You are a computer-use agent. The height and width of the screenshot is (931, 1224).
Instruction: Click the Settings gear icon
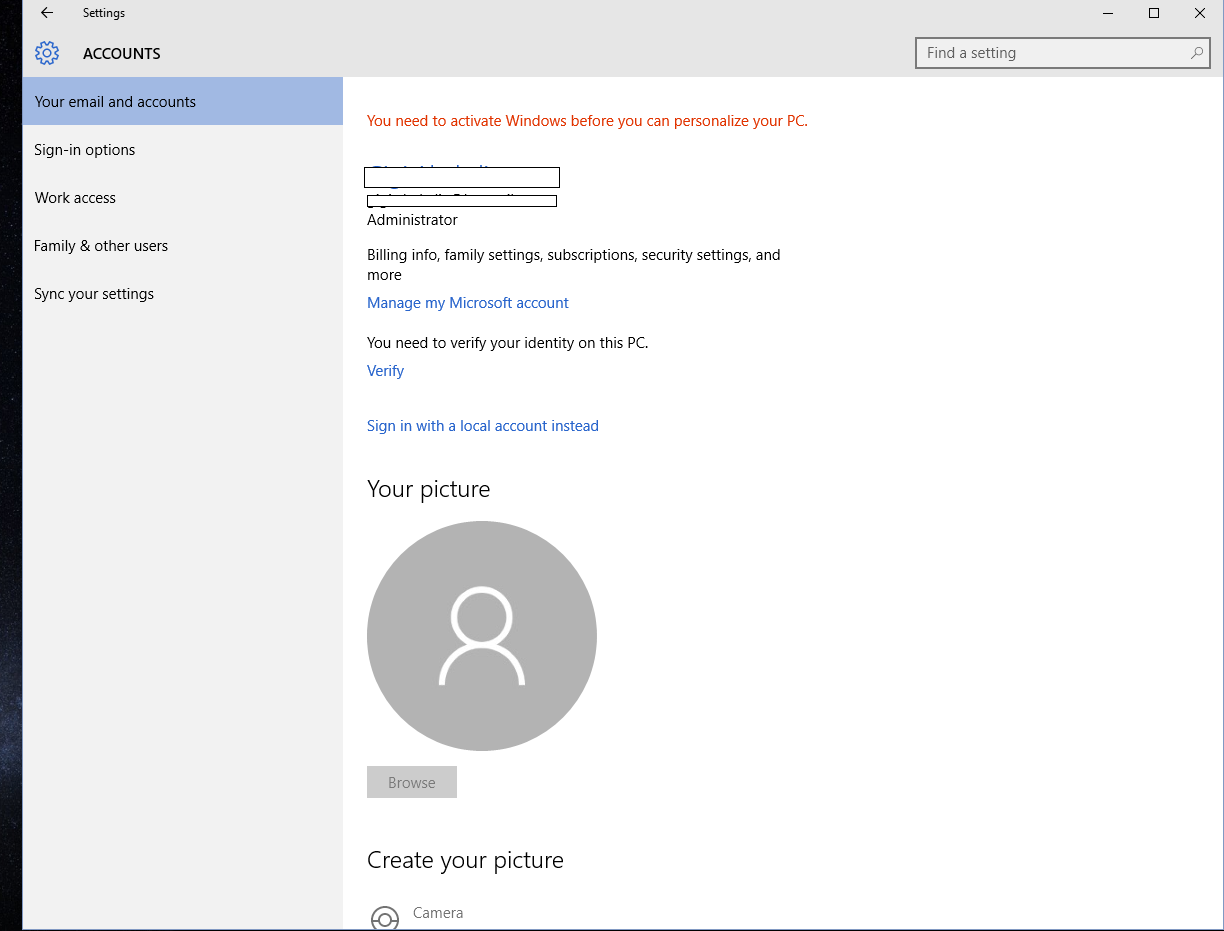47,53
